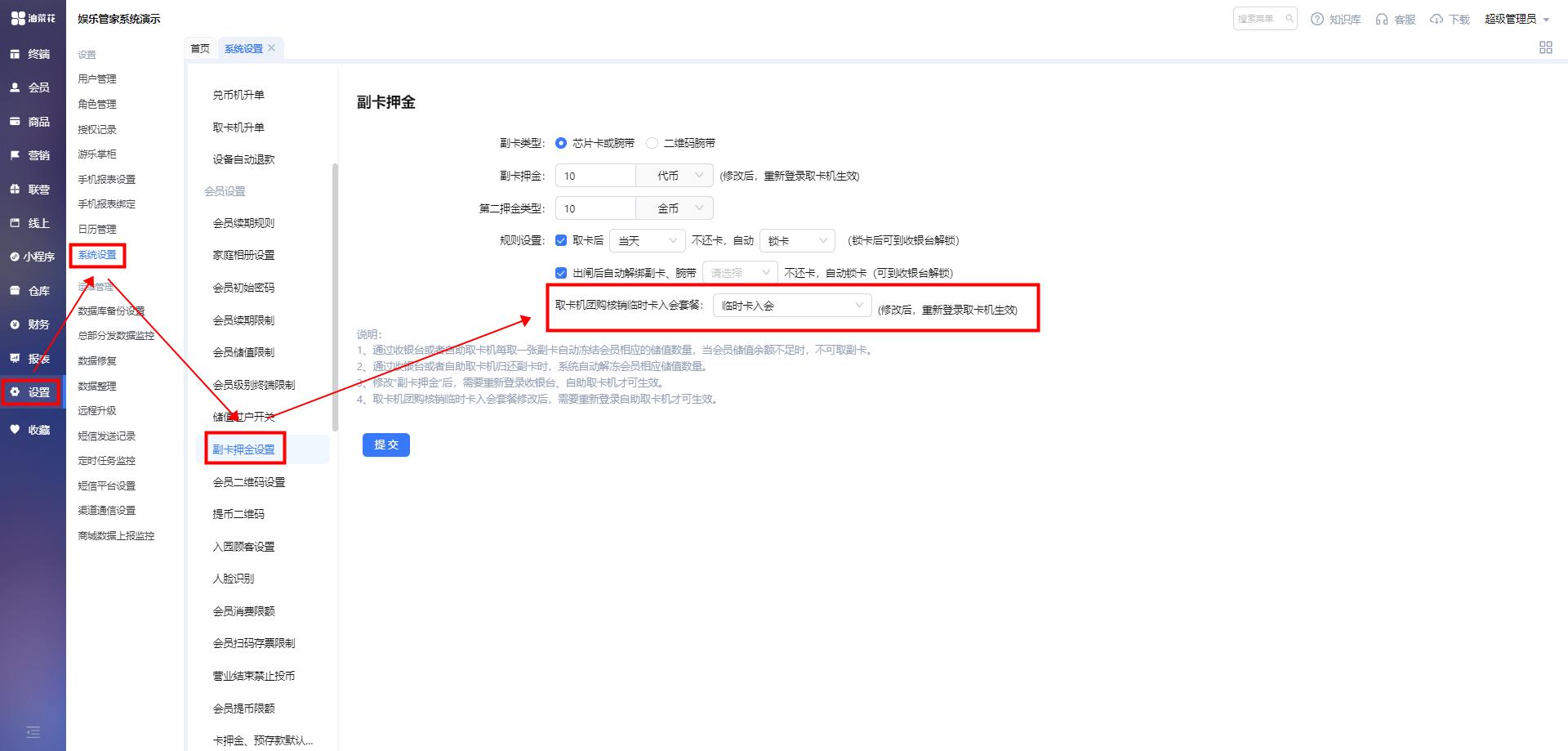Image resolution: width=1568 pixels, height=751 pixels.
Task: Open the 临时卡入会 package dropdown
Action: tap(792, 306)
